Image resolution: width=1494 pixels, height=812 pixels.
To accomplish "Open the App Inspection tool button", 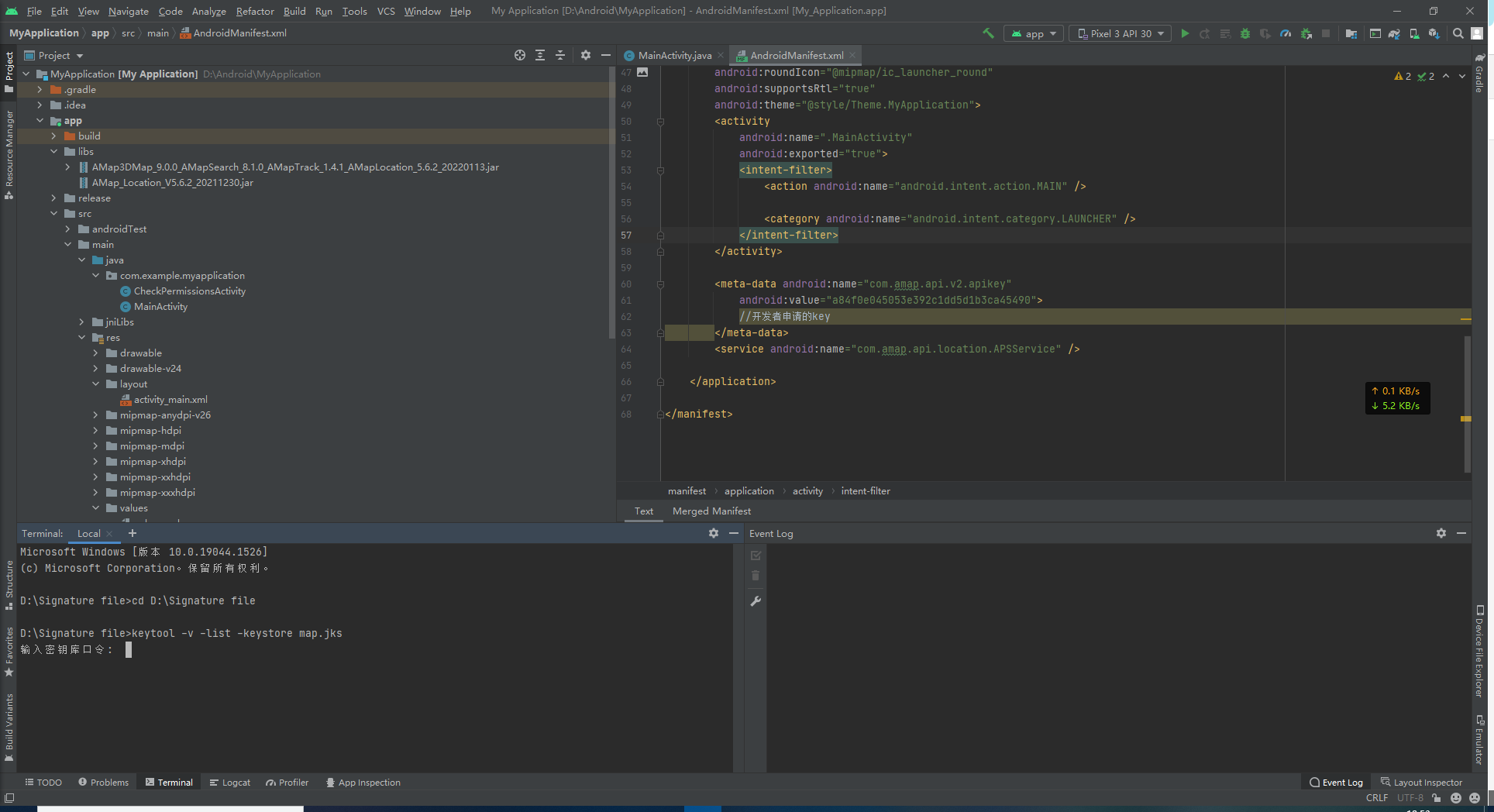I will (363, 783).
